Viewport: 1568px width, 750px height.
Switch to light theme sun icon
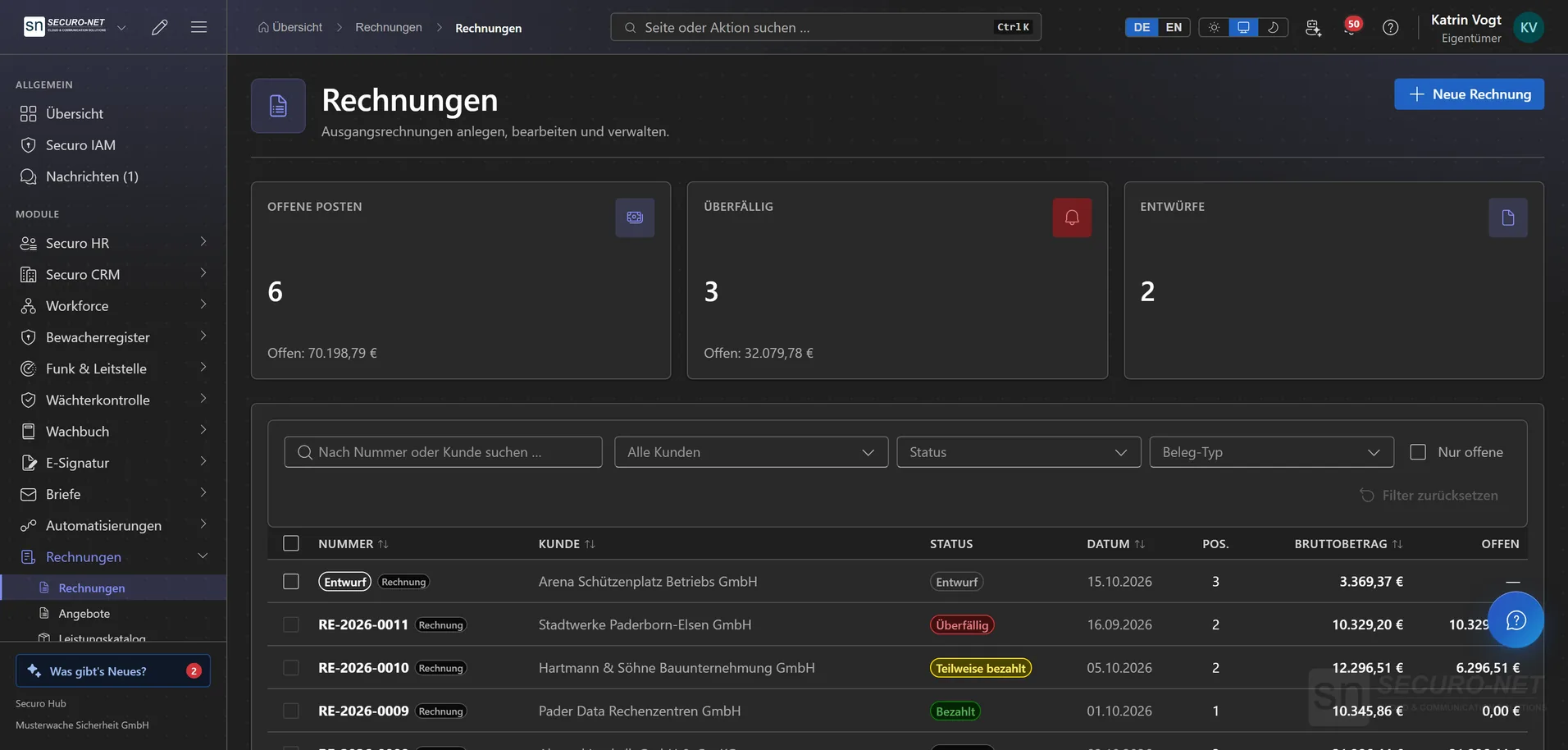pyautogui.click(x=1214, y=27)
